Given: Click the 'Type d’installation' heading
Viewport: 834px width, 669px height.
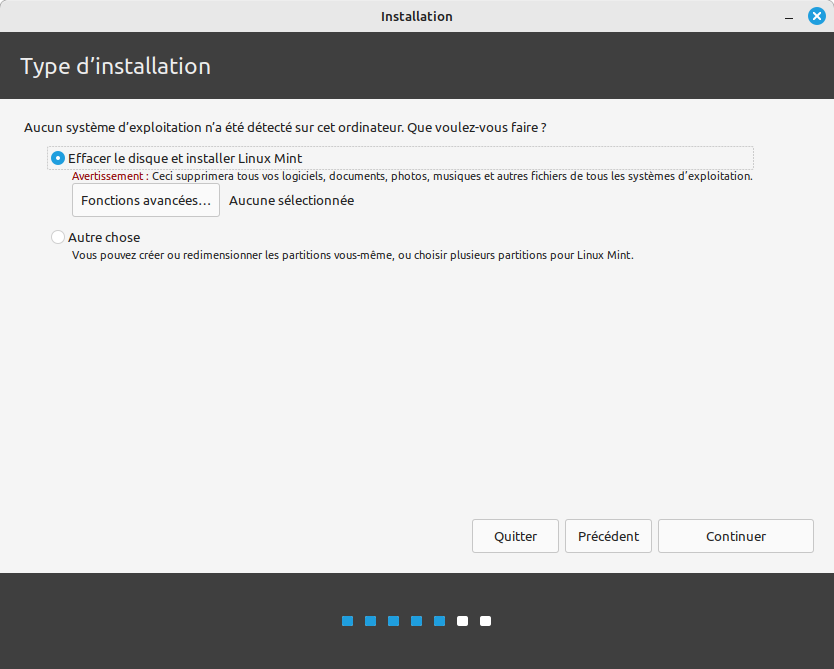Looking at the screenshot, I should (115, 66).
